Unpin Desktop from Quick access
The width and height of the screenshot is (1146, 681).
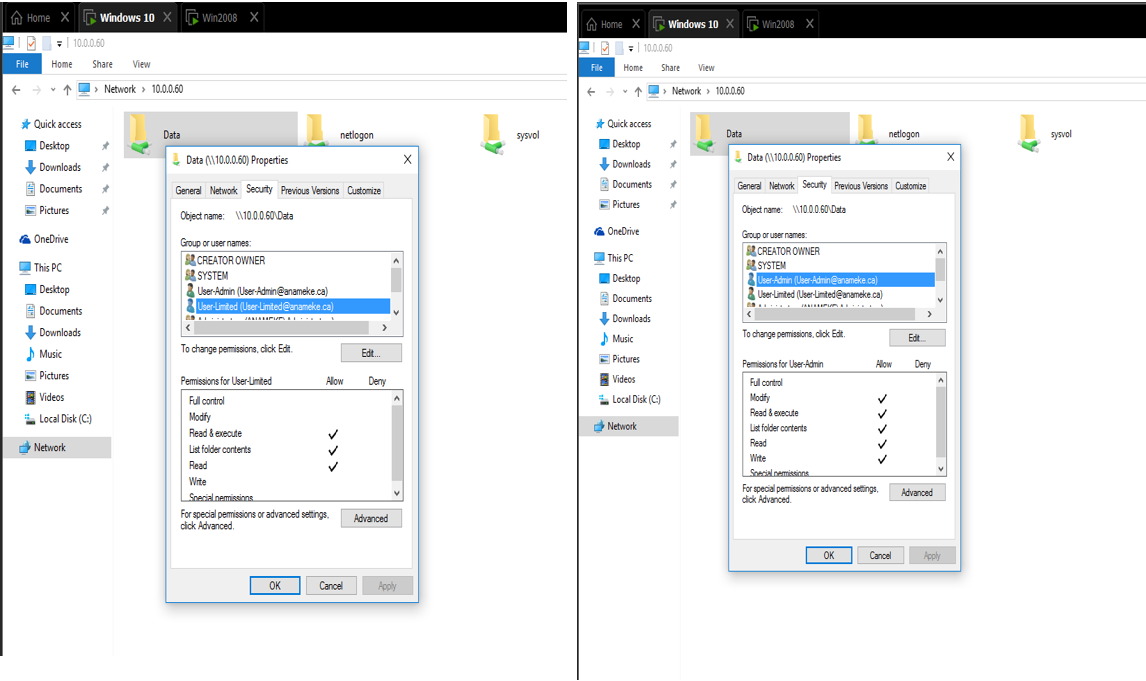(103, 145)
